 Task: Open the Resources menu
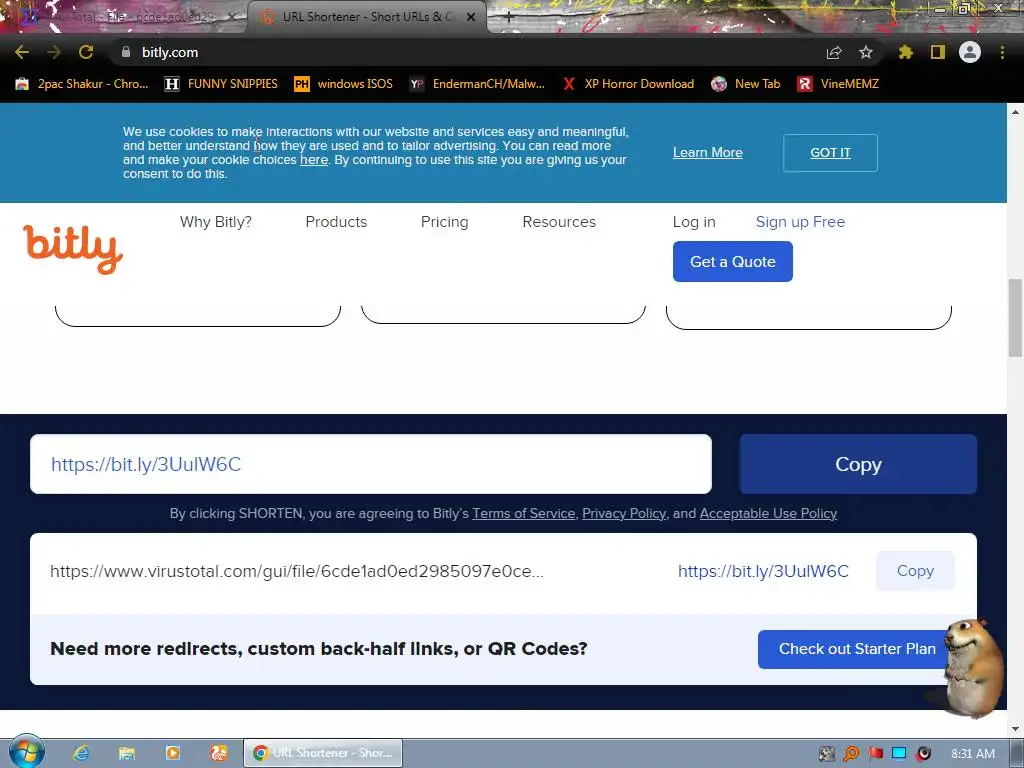pos(559,222)
